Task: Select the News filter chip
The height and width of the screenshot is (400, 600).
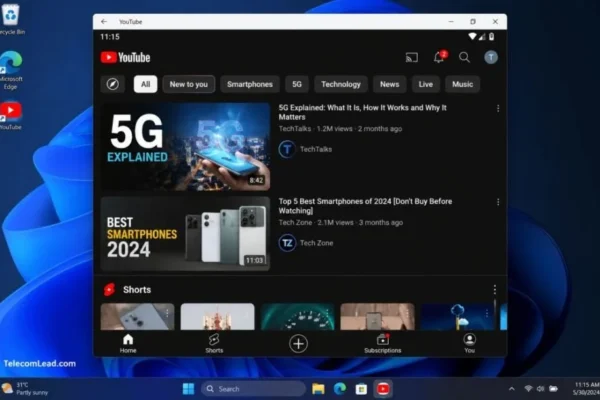Action: (x=390, y=84)
